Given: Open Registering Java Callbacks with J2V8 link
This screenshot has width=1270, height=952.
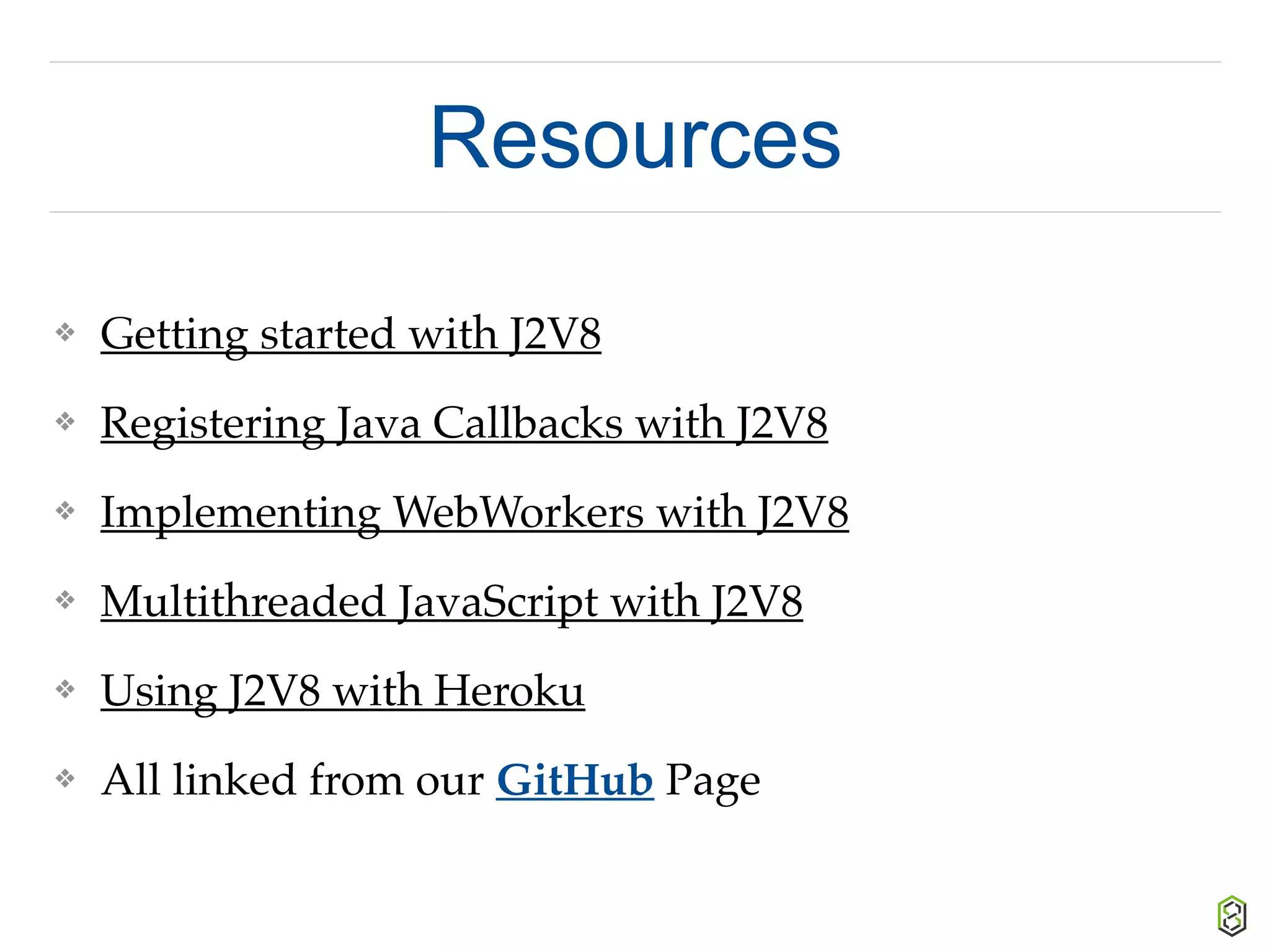Looking at the screenshot, I should tap(464, 423).
